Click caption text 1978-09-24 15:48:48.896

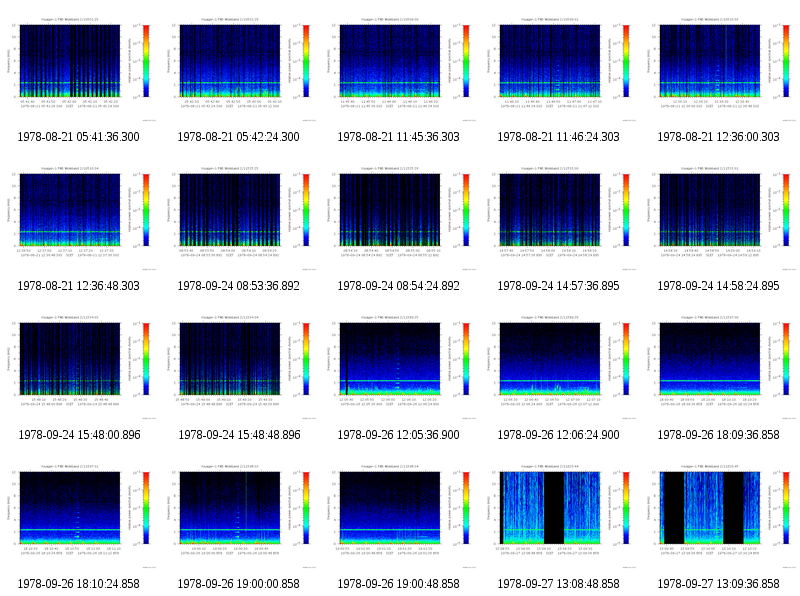pyautogui.click(x=239, y=435)
